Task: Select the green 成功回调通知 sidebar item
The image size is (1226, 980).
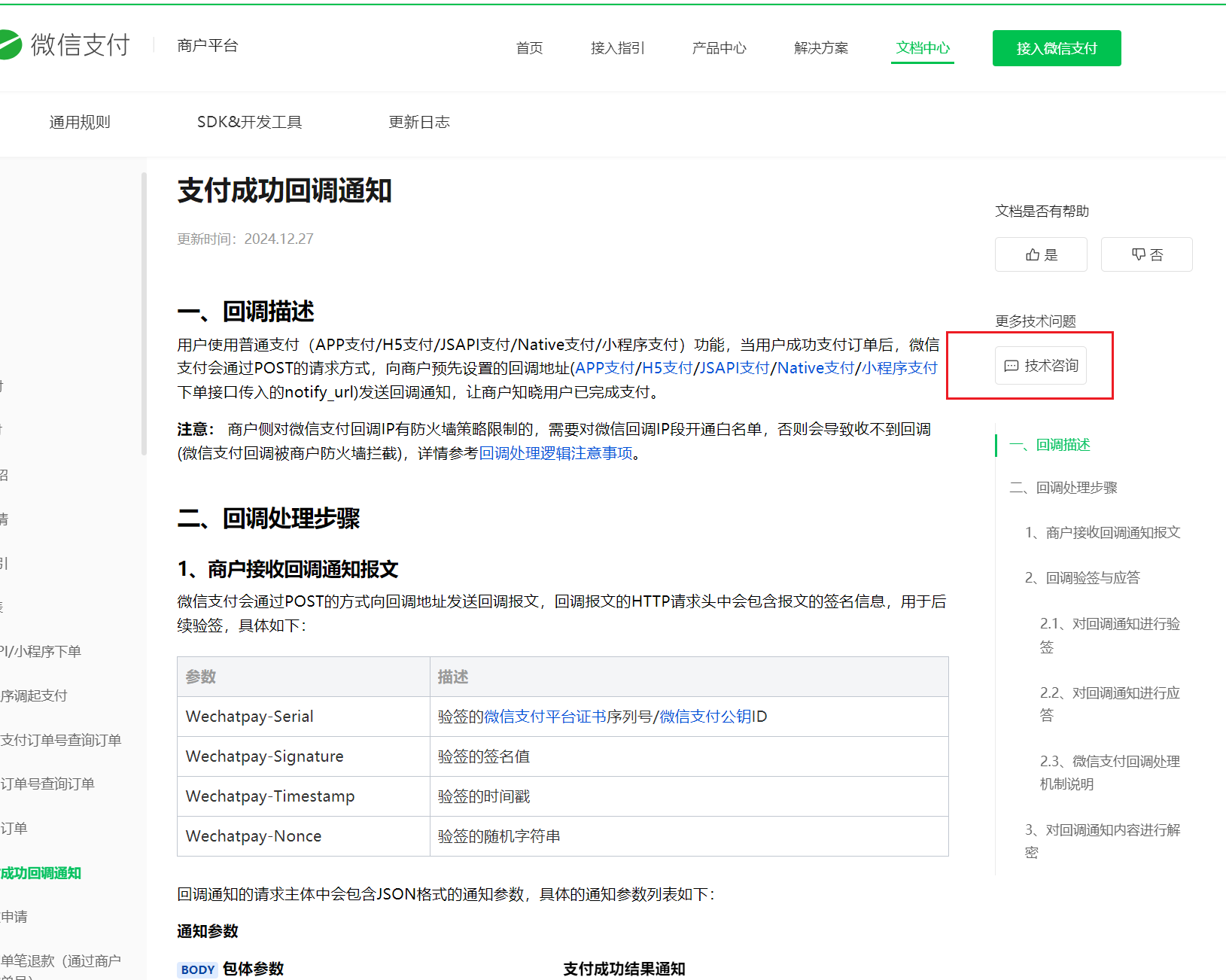Action: click(41, 873)
